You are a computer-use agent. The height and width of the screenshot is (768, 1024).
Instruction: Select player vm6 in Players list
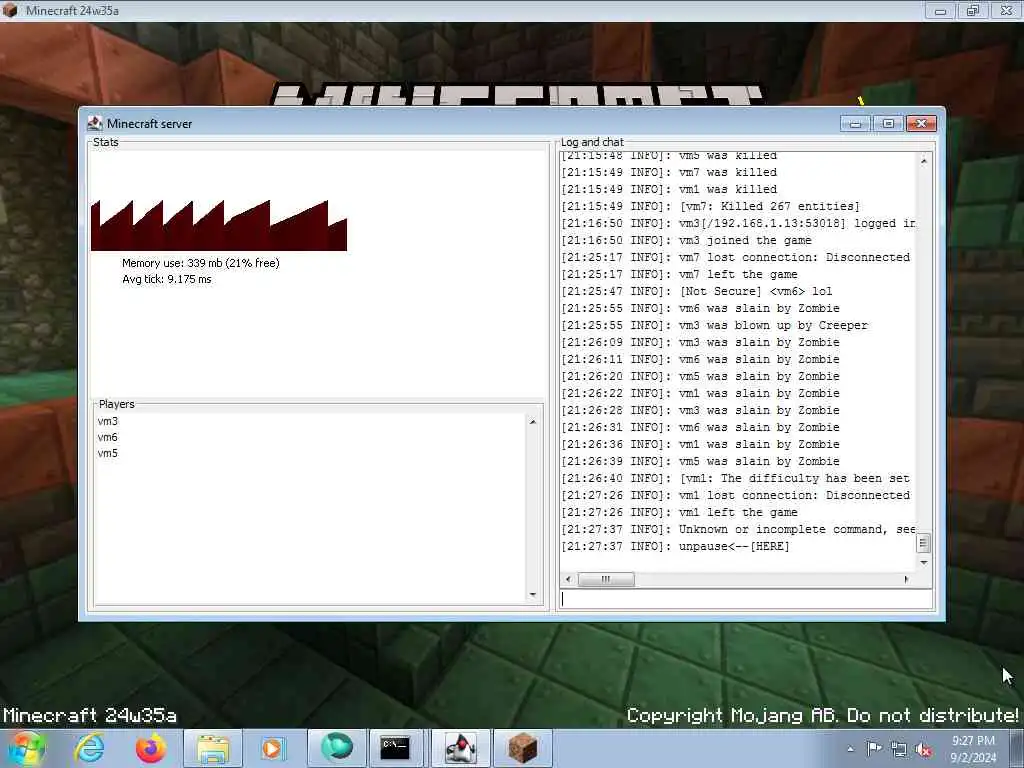point(108,438)
